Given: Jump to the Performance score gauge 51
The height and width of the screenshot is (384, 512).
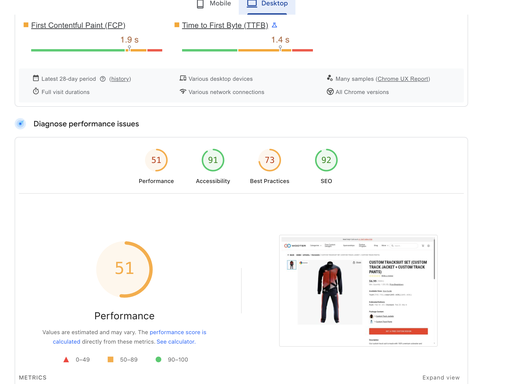Looking at the screenshot, I should click(156, 166).
